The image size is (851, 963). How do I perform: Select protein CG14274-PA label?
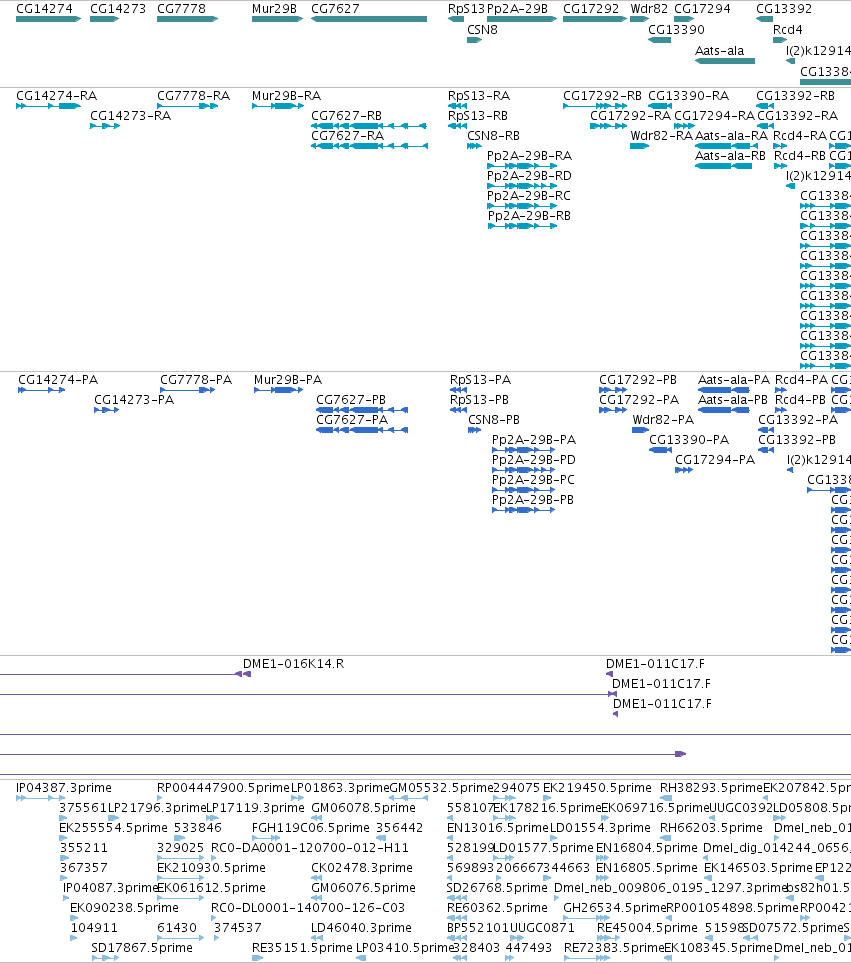click(58, 380)
